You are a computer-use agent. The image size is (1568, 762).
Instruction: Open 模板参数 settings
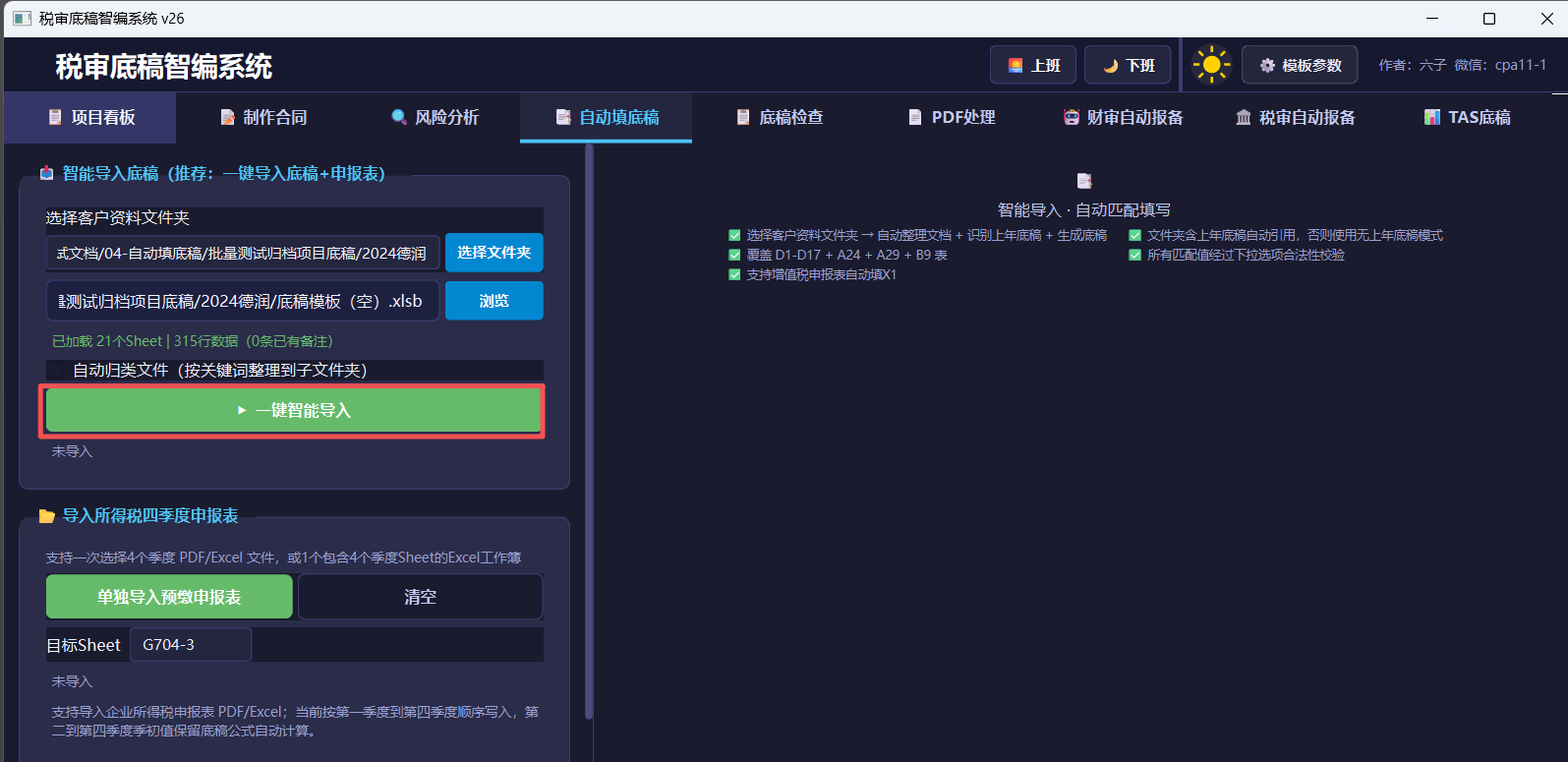[x=1300, y=65]
